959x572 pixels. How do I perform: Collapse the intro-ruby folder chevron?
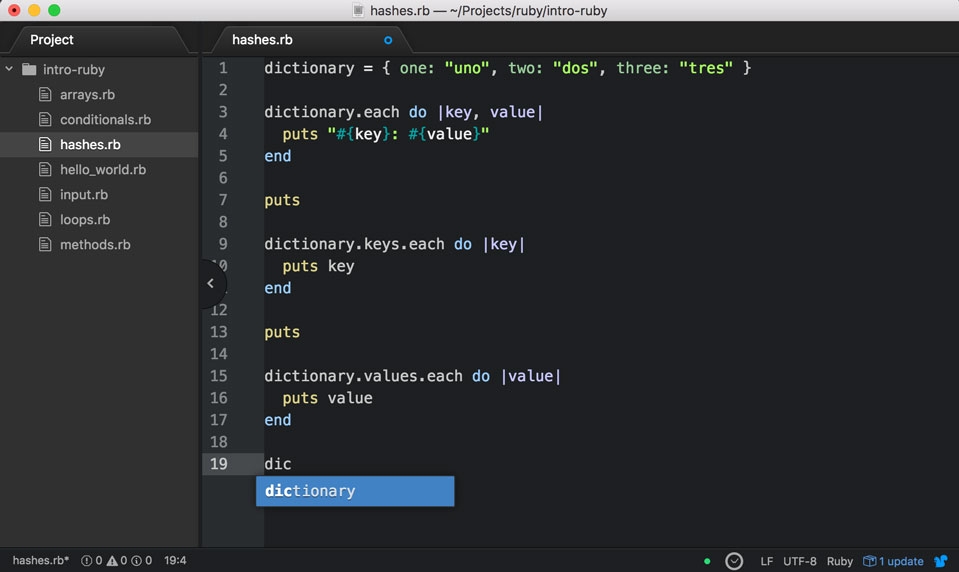pyautogui.click(x=10, y=70)
